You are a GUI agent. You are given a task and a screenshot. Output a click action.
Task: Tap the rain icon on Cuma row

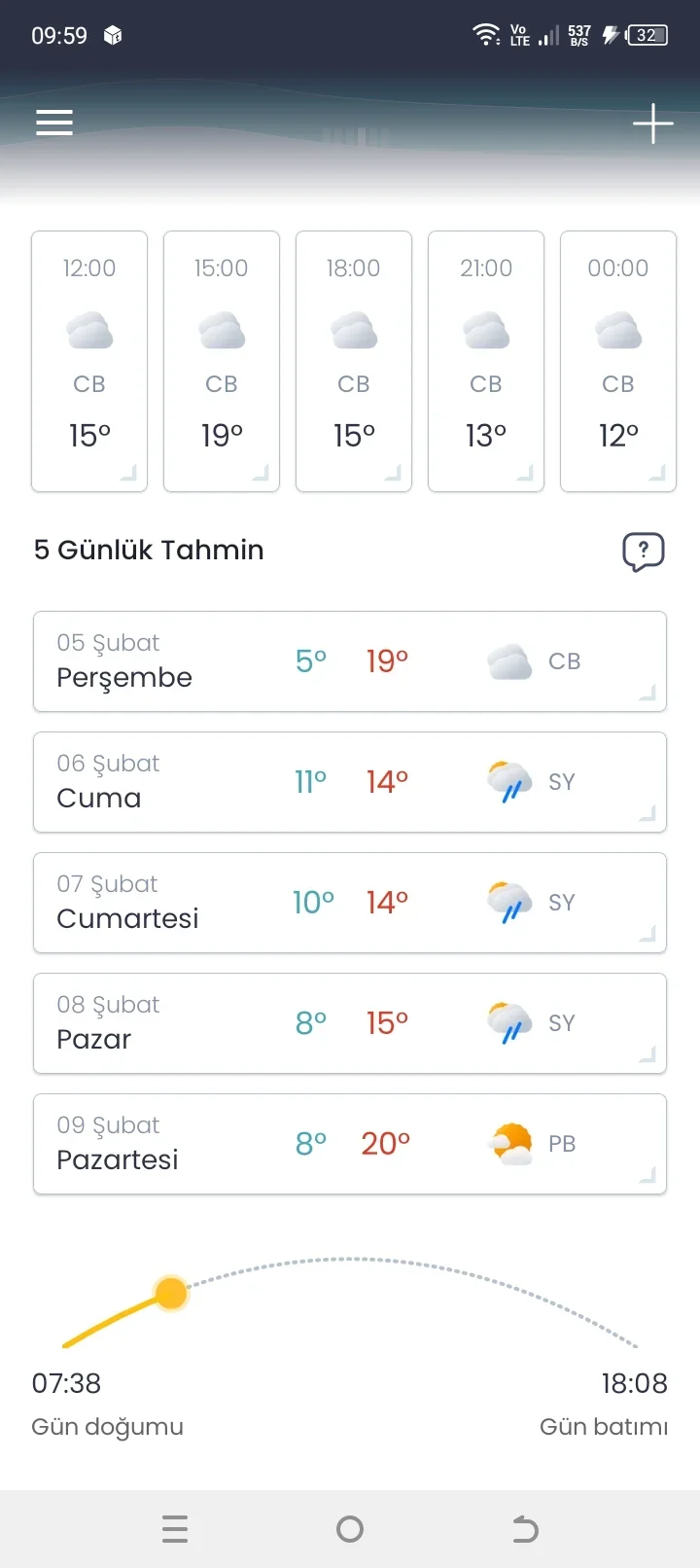tap(509, 782)
